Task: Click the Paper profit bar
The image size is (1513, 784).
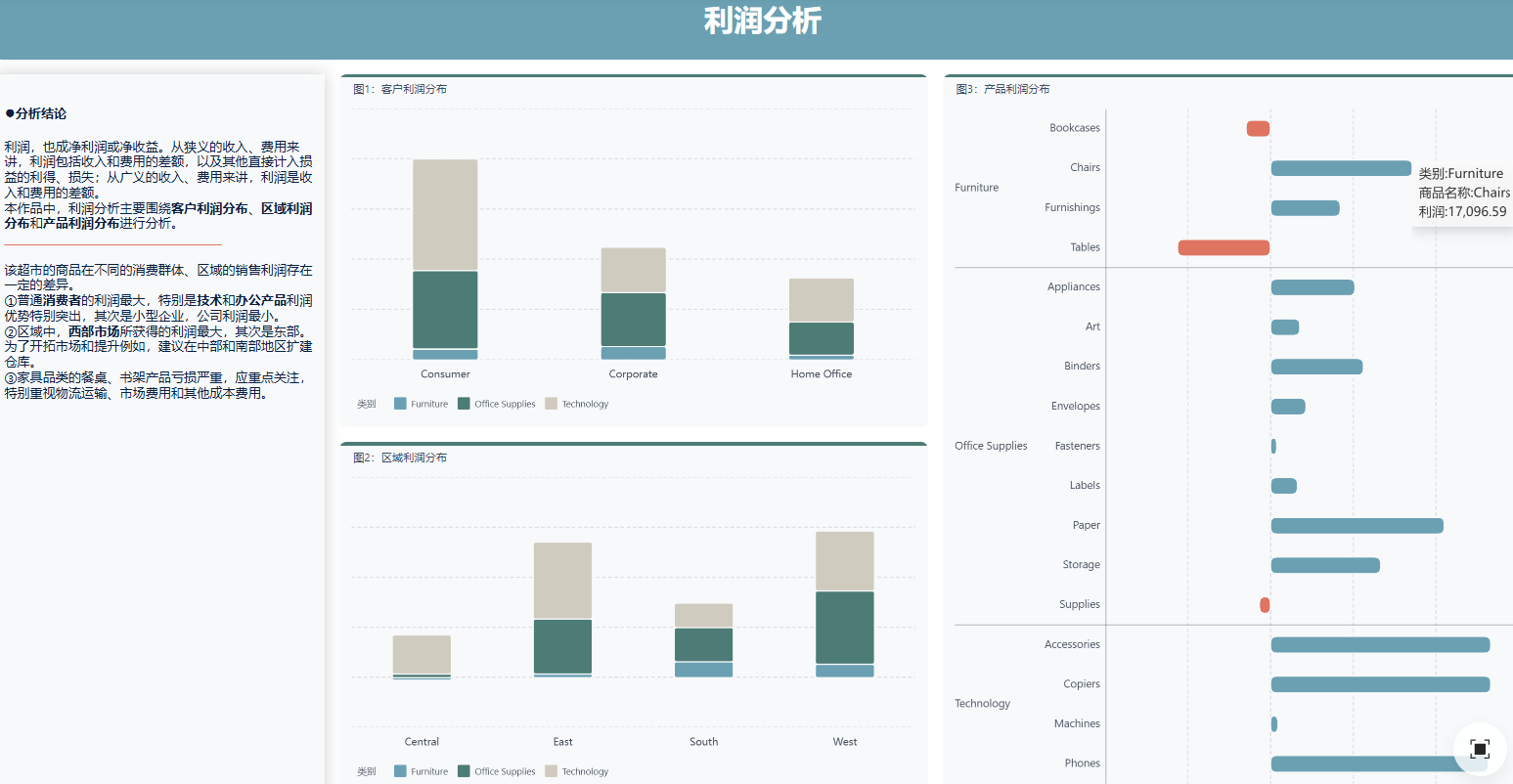Action: pos(1357,526)
